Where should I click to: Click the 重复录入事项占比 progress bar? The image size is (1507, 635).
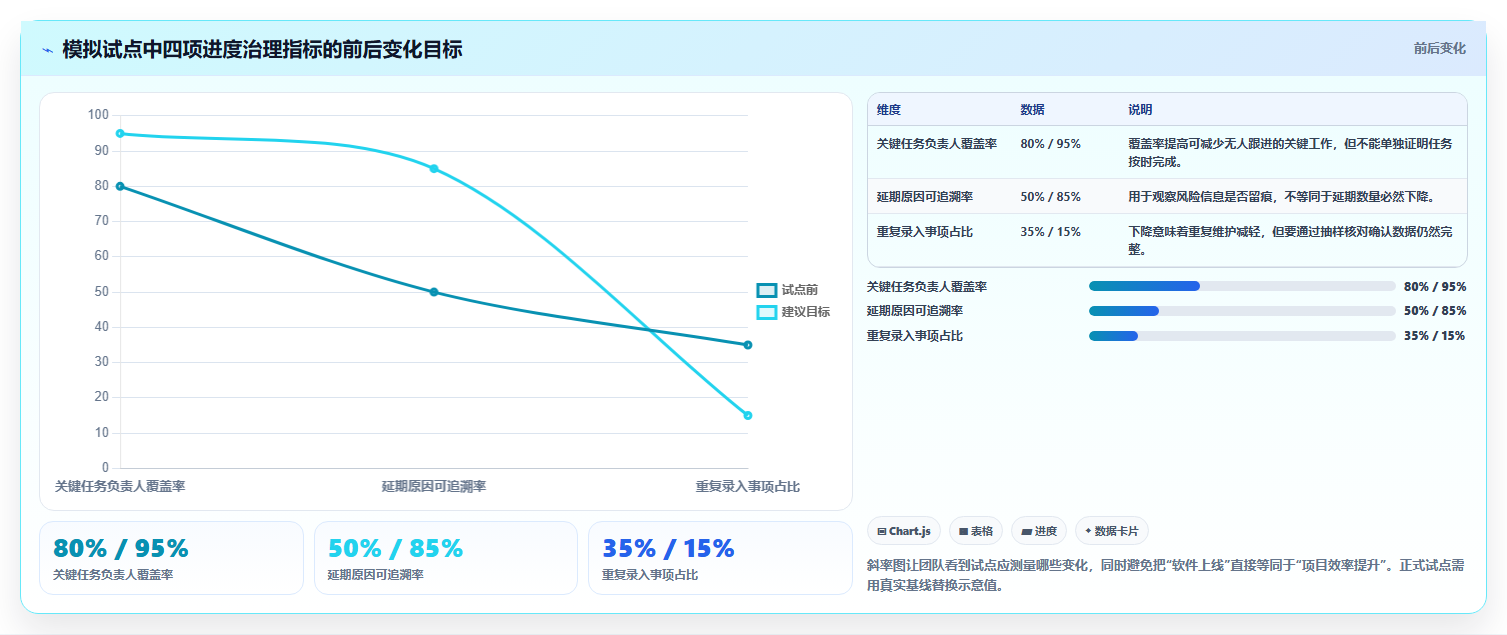point(1242,336)
